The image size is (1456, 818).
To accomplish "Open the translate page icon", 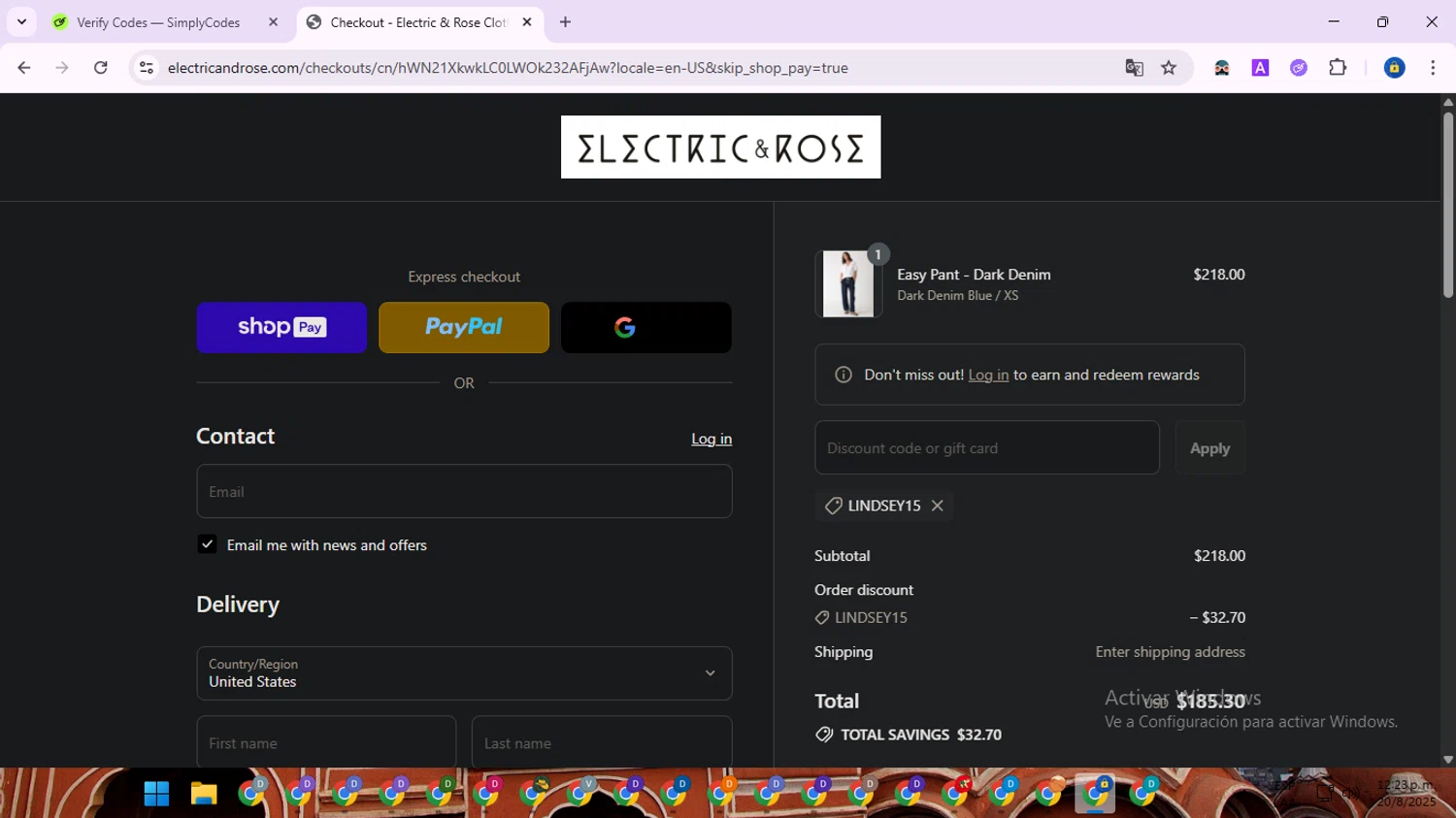I will pos(1134,68).
